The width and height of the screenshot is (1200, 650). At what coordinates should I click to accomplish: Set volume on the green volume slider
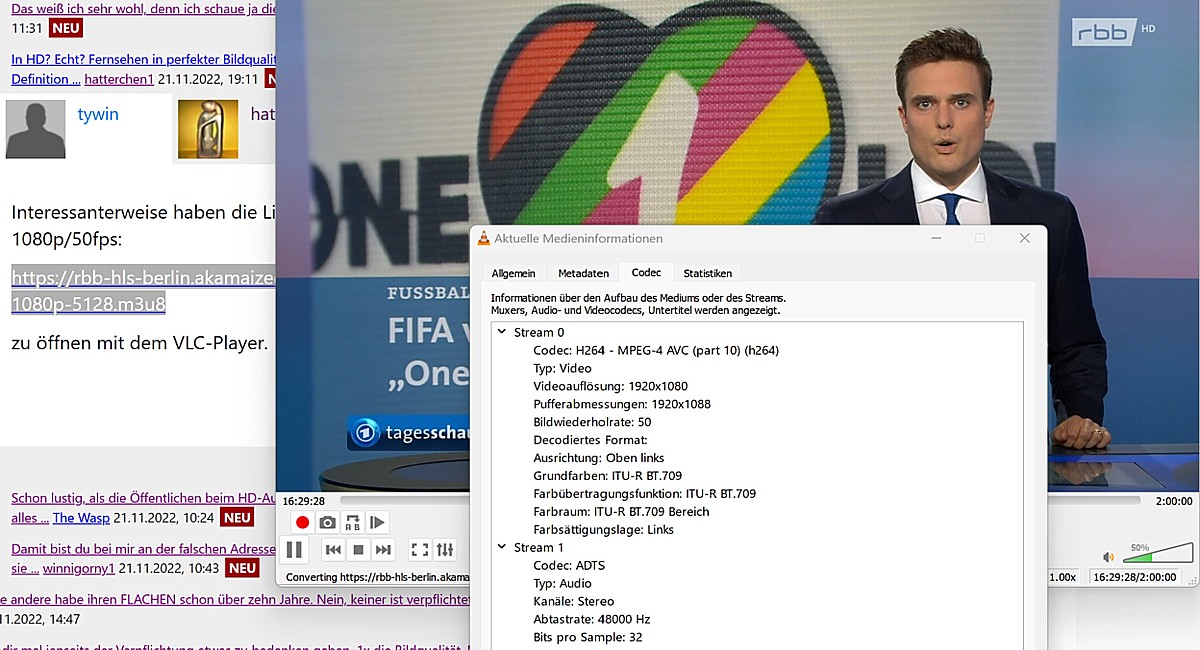click(x=1158, y=553)
